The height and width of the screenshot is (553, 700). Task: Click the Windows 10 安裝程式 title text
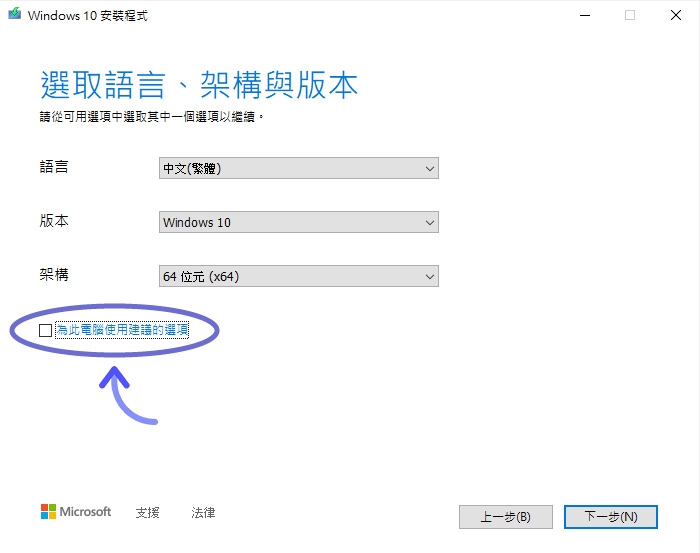(88, 16)
